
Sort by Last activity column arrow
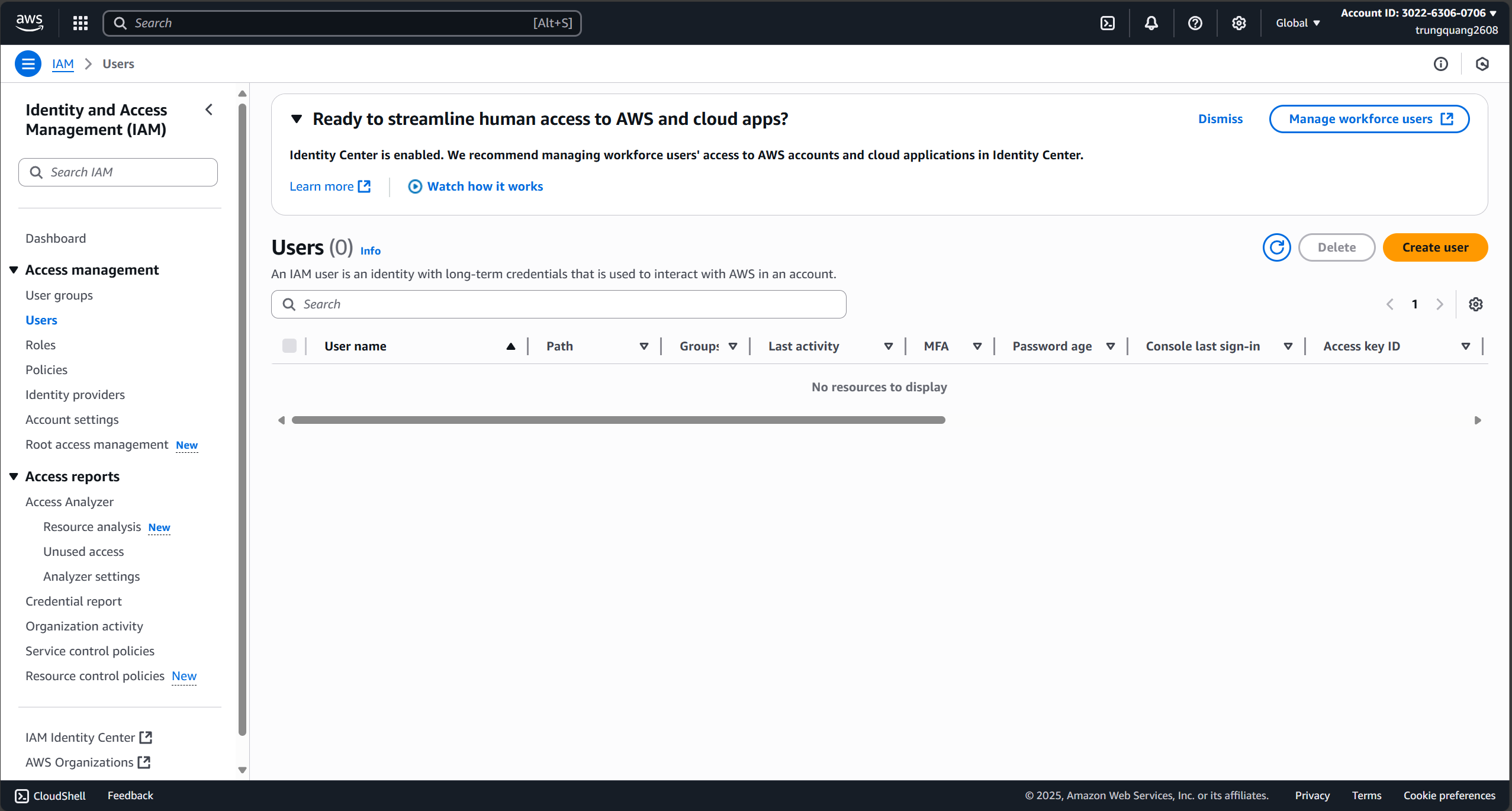pyautogui.click(x=888, y=346)
